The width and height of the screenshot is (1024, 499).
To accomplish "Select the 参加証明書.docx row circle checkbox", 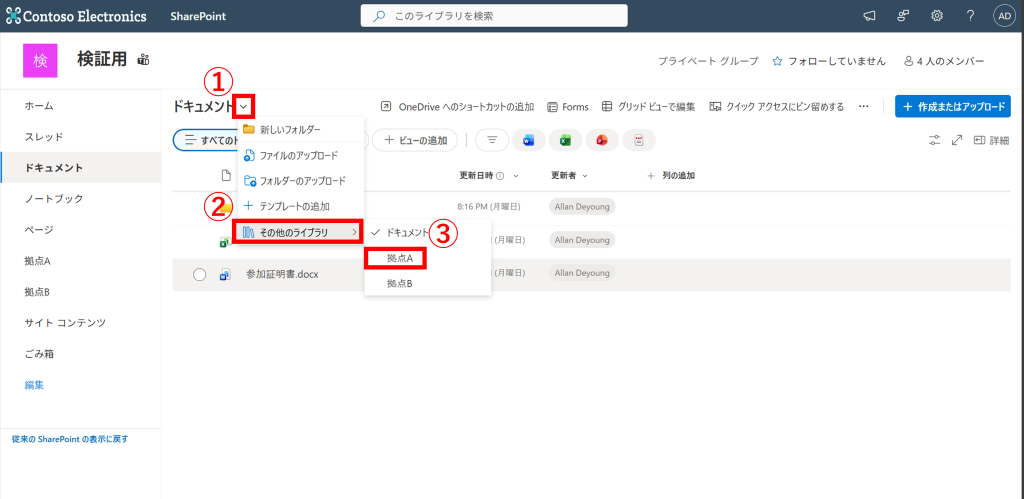I will 199,274.
